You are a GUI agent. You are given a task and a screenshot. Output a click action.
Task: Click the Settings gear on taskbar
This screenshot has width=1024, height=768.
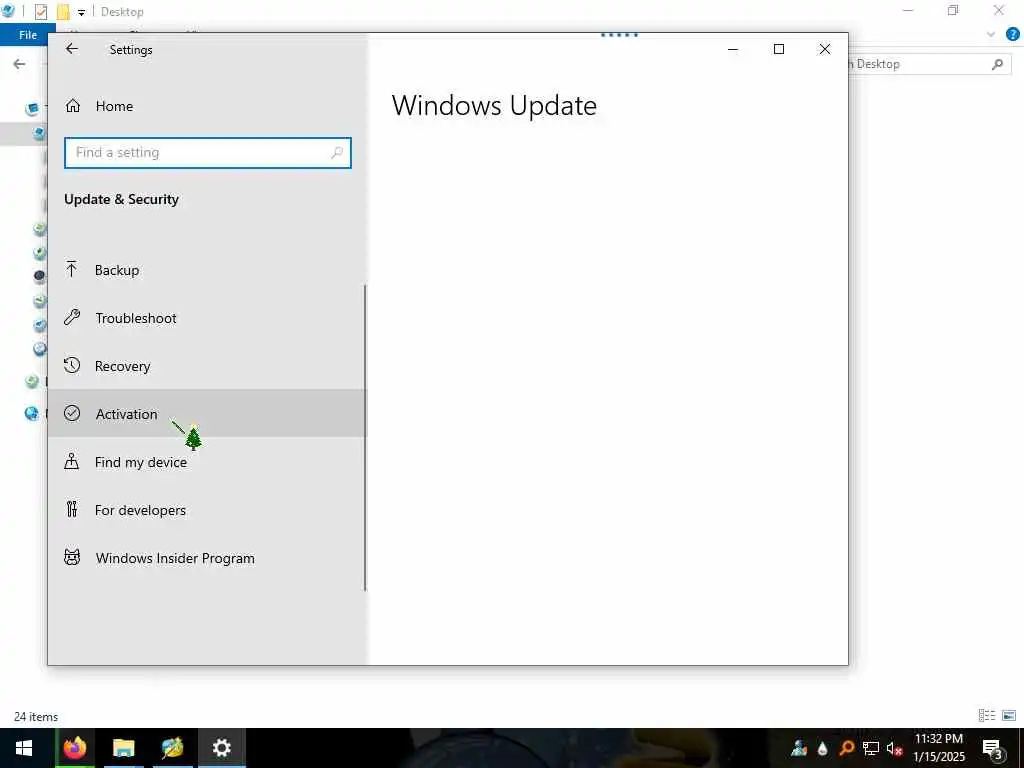pyautogui.click(x=221, y=748)
